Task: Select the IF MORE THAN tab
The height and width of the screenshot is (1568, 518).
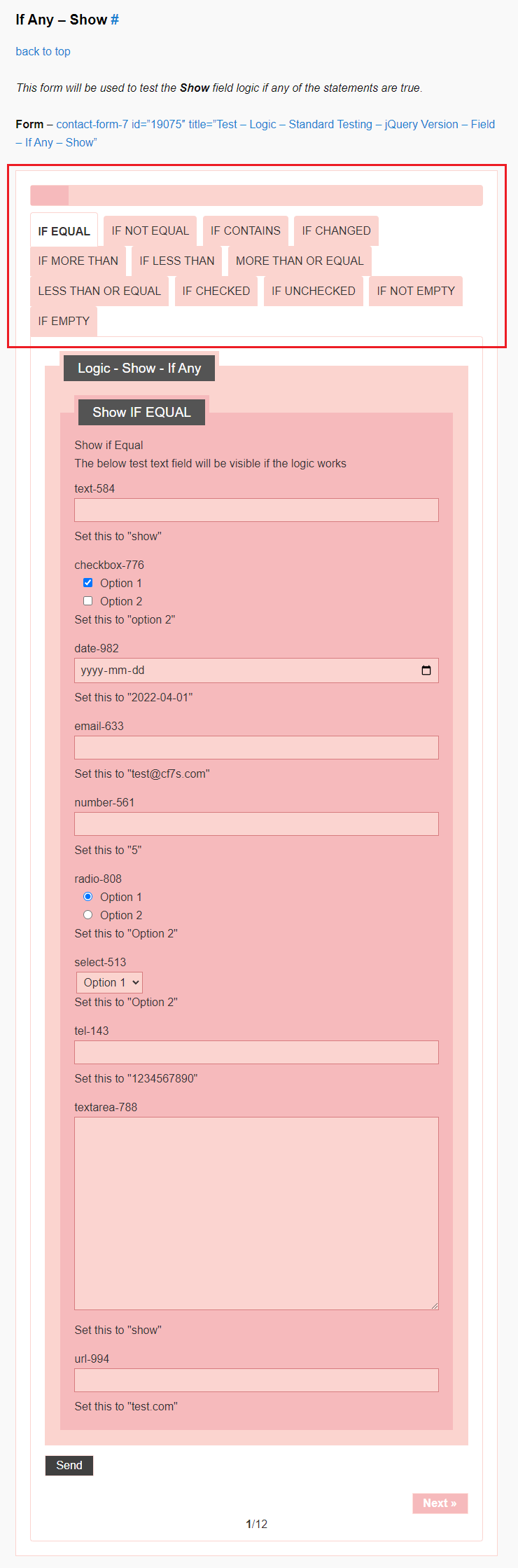Action: 78,261
